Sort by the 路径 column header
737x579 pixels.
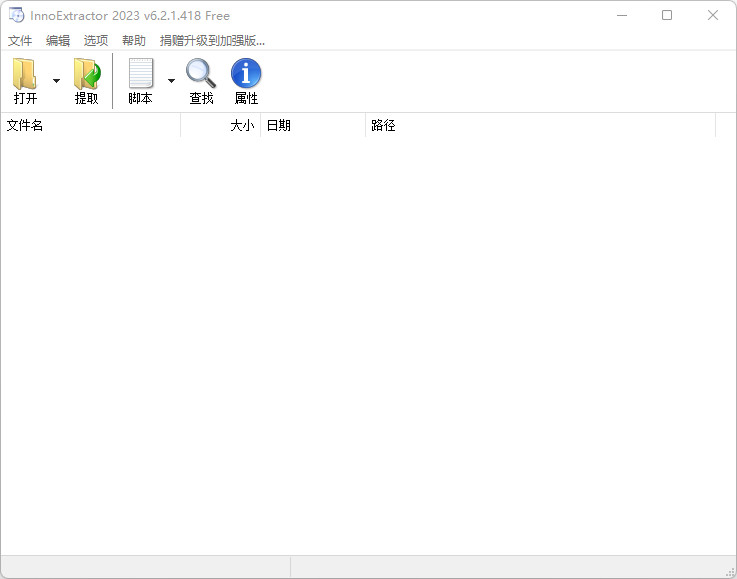[541, 125]
